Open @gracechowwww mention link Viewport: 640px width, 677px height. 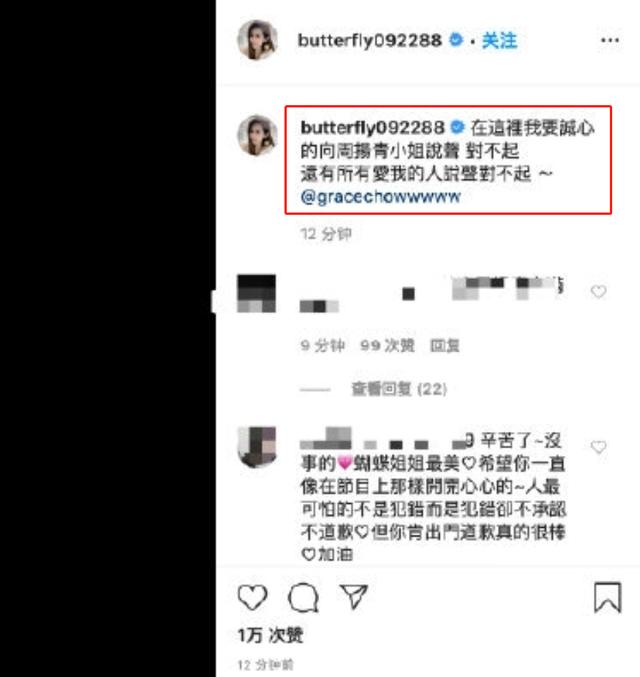coord(381,197)
